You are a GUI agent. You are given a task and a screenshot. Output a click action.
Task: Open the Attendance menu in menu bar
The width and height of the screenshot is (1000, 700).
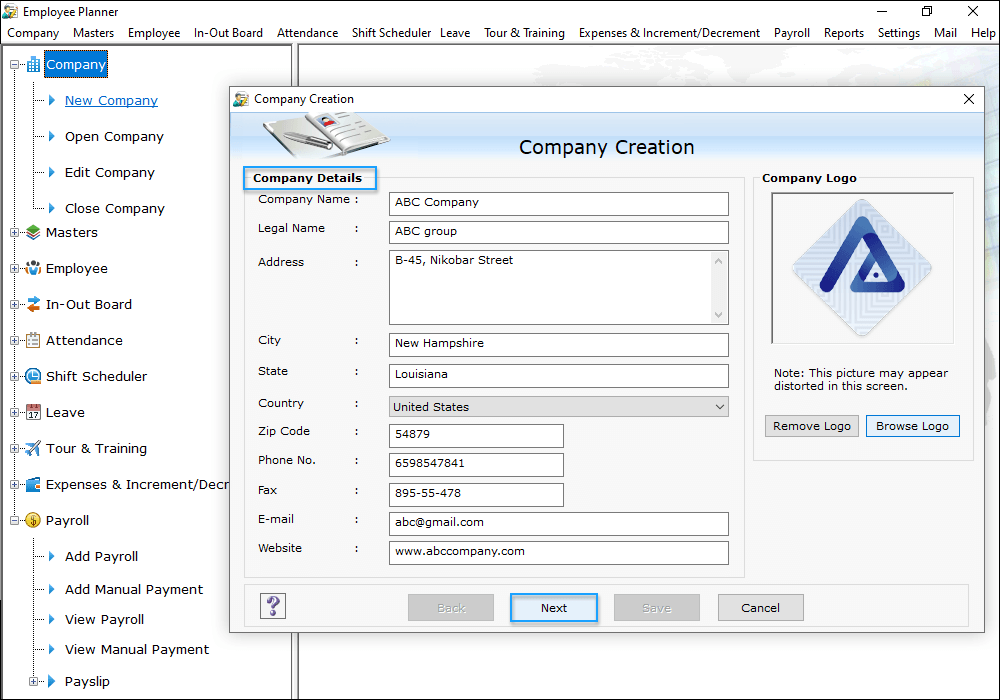(307, 33)
